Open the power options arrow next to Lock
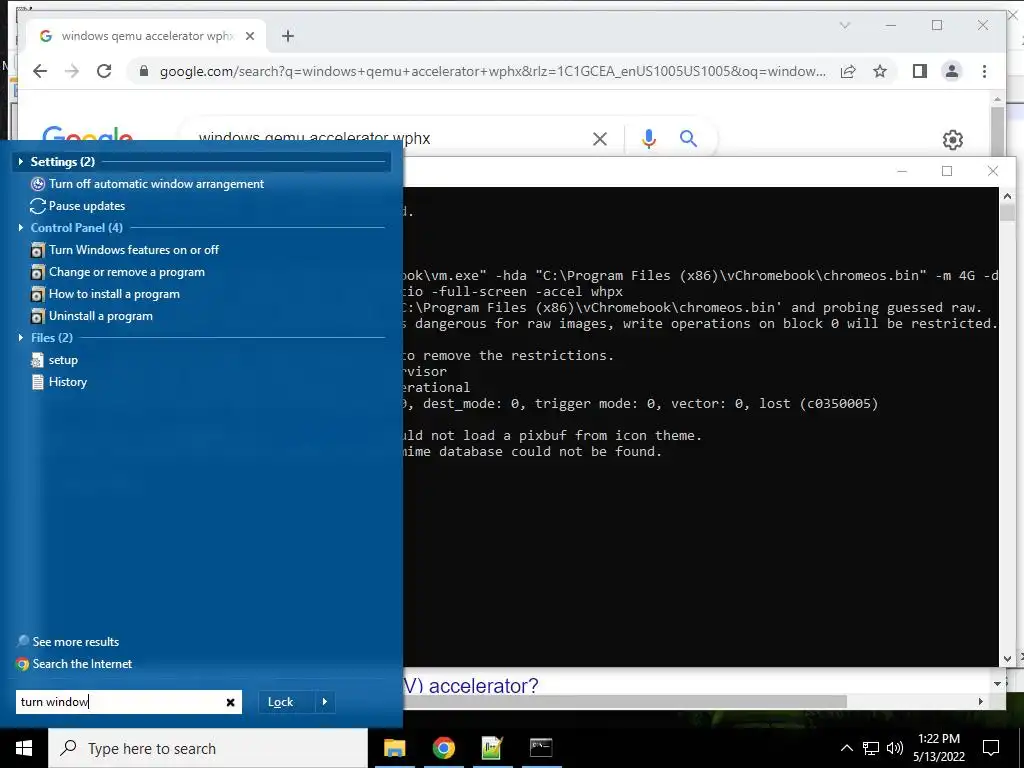This screenshot has height=768, width=1024. coord(325,702)
